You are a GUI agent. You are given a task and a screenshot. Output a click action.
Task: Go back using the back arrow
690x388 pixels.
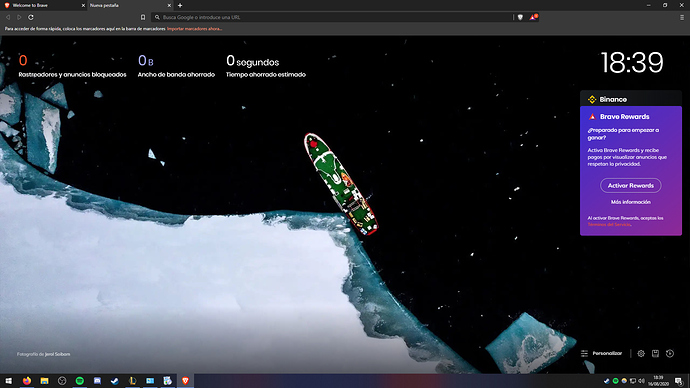[8, 17]
